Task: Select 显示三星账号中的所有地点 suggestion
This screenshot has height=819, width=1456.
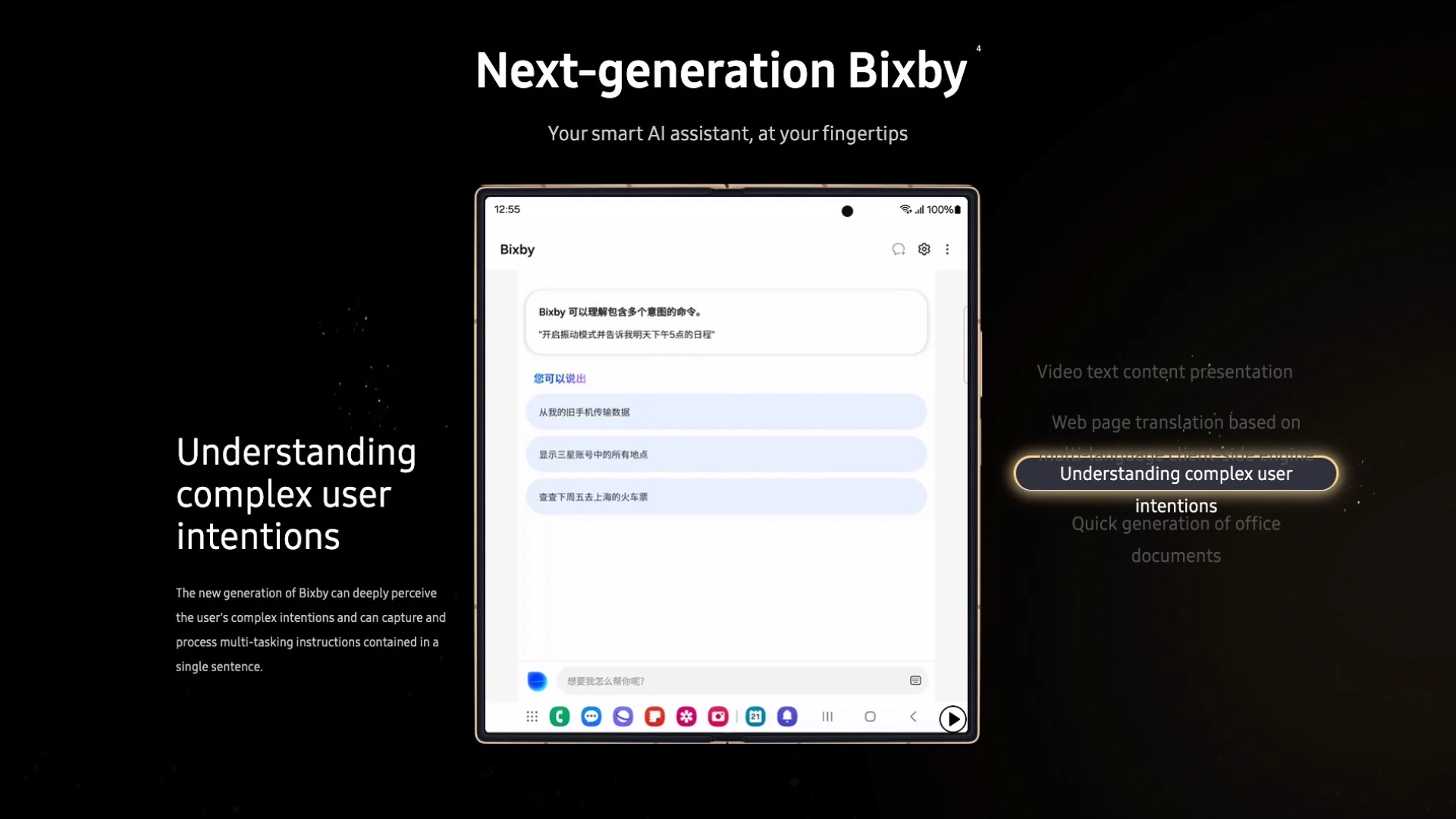Action: pos(726,454)
